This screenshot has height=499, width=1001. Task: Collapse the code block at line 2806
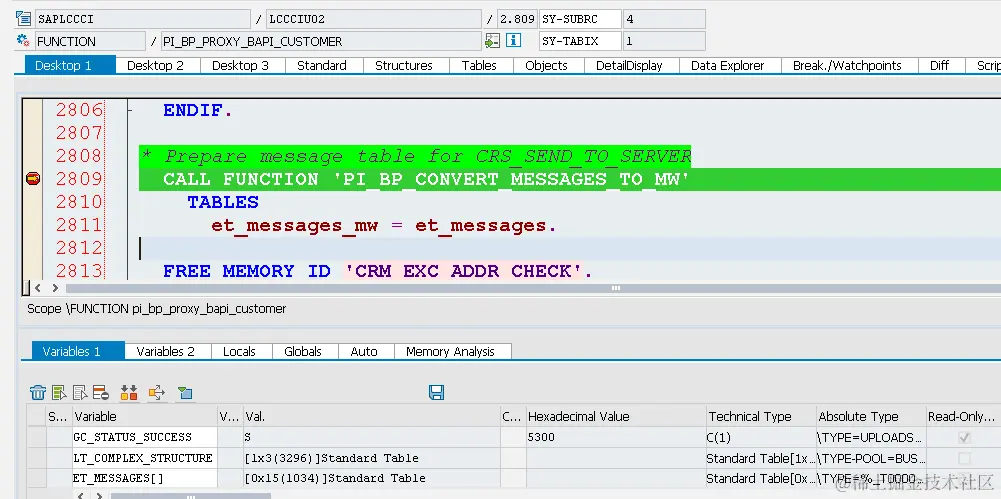point(130,110)
